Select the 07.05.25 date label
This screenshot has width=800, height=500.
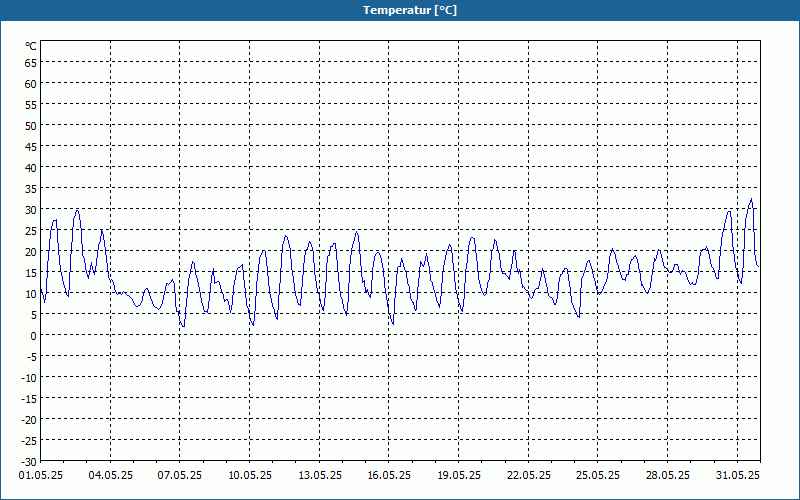pyautogui.click(x=180, y=475)
